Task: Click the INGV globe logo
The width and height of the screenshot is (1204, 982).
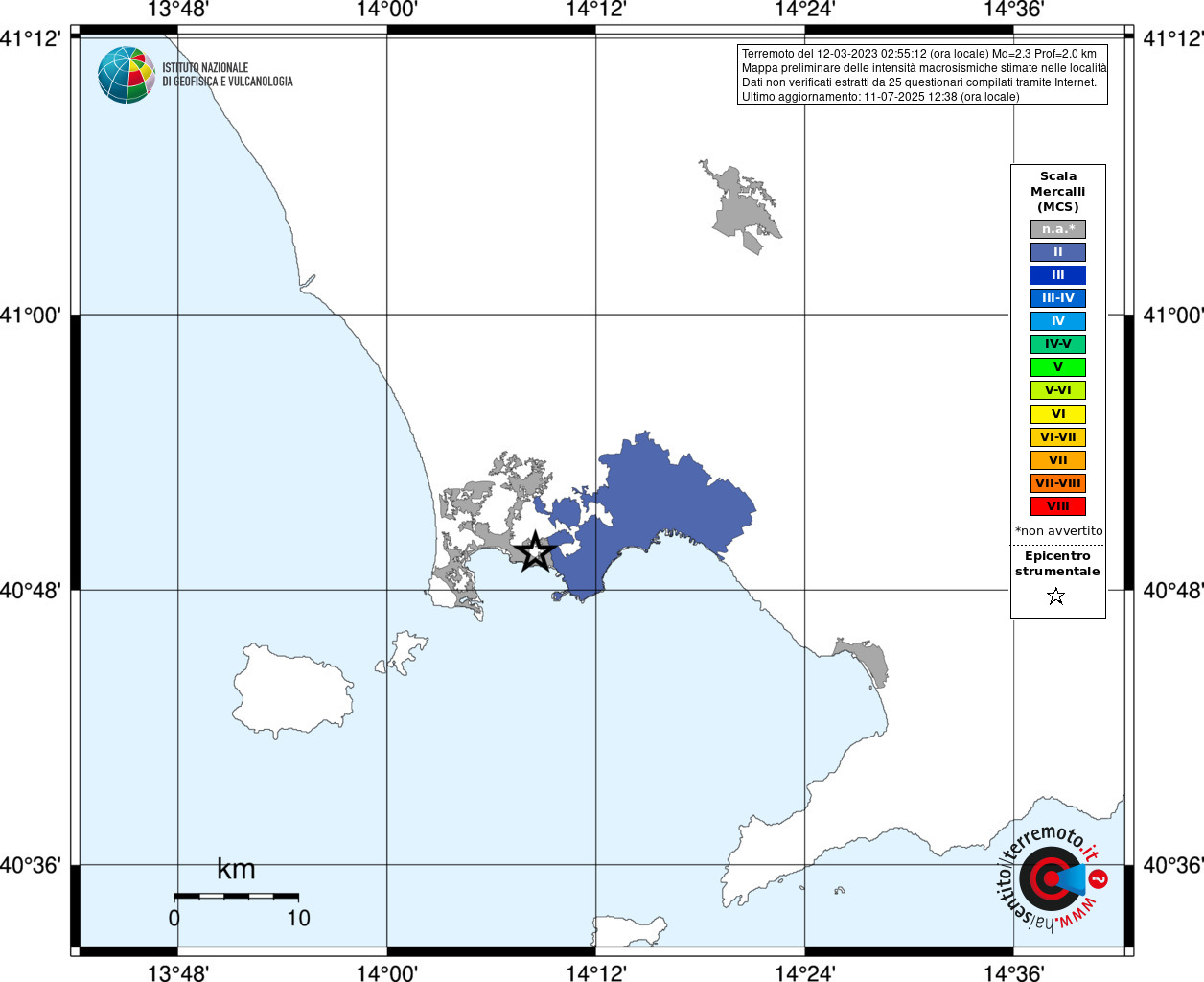Action: click(127, 75)
